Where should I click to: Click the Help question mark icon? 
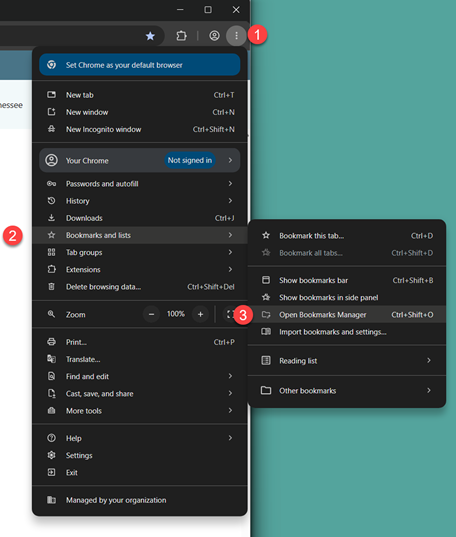tap(51, 438)
